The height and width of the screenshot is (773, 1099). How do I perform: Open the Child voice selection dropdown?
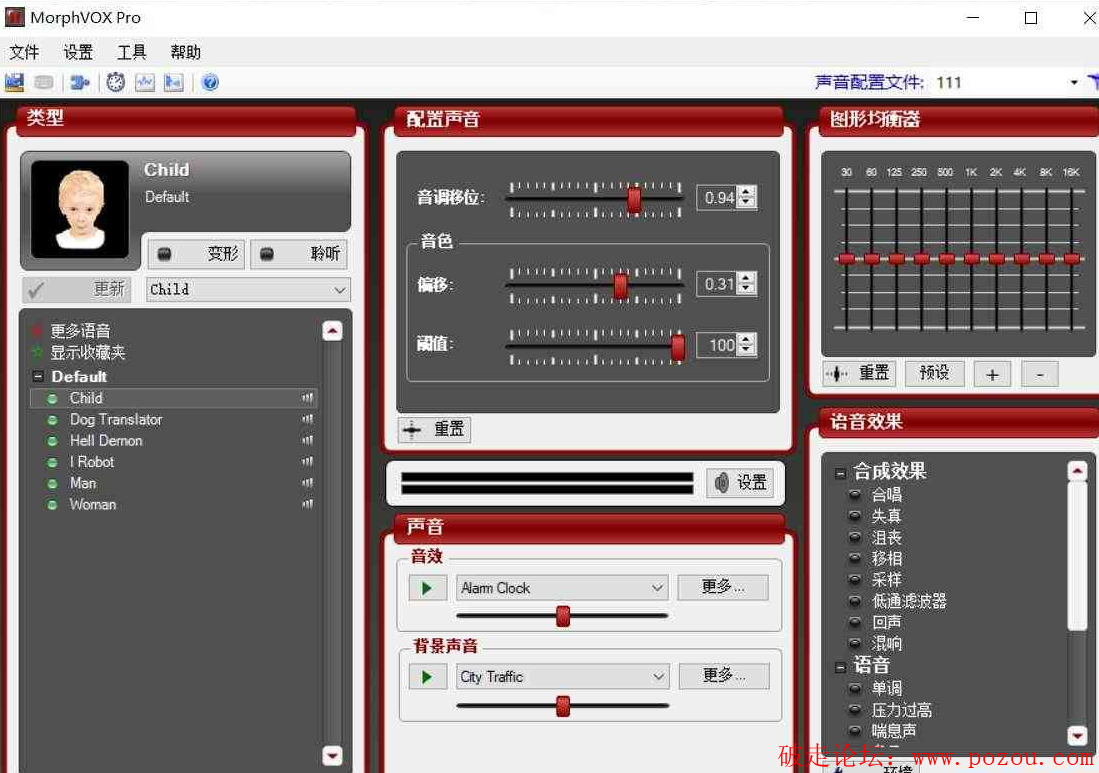tap(248, 289)
